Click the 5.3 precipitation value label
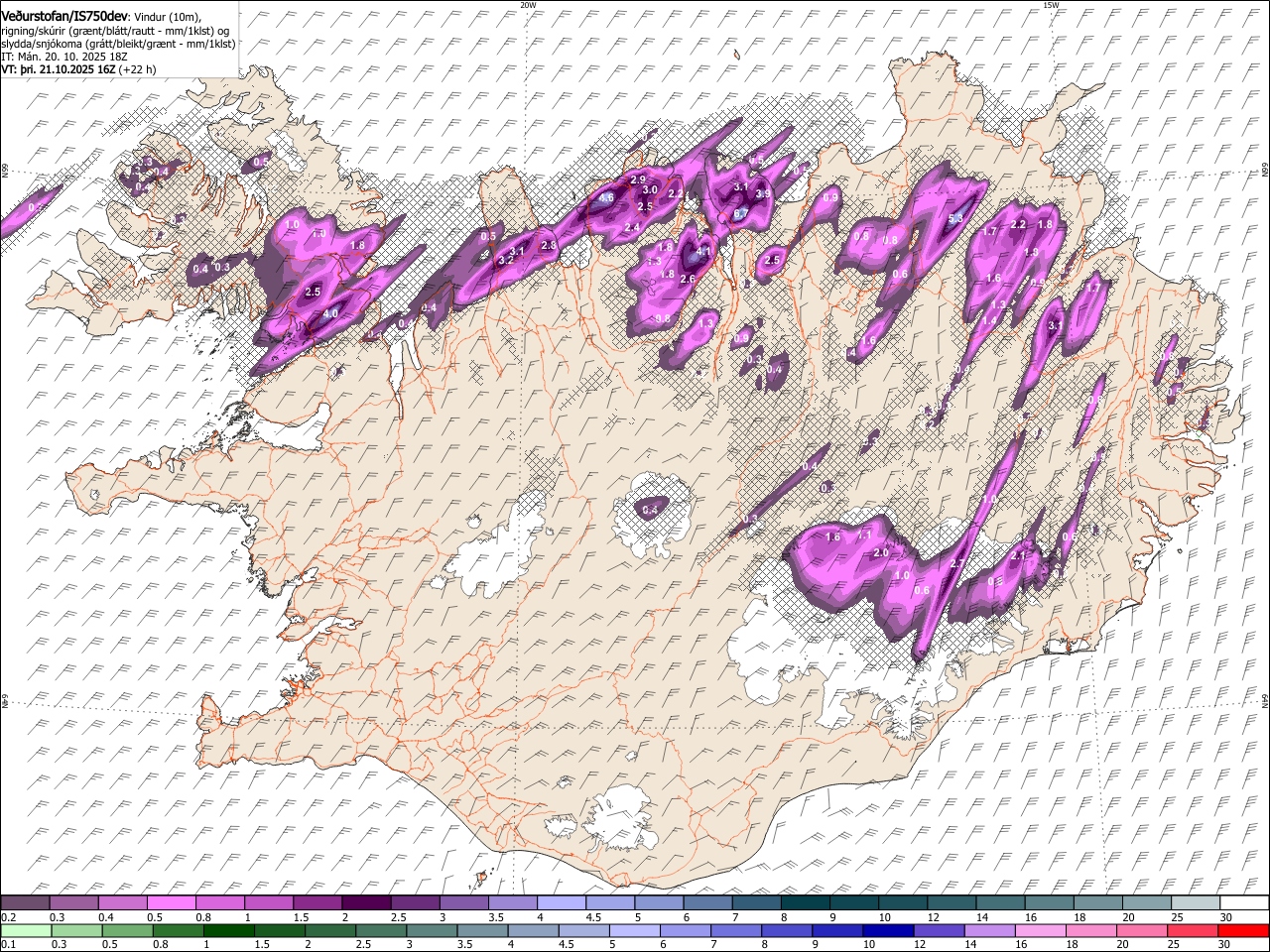This screenshot has width=1270, height=952. [x=956, y=218]
